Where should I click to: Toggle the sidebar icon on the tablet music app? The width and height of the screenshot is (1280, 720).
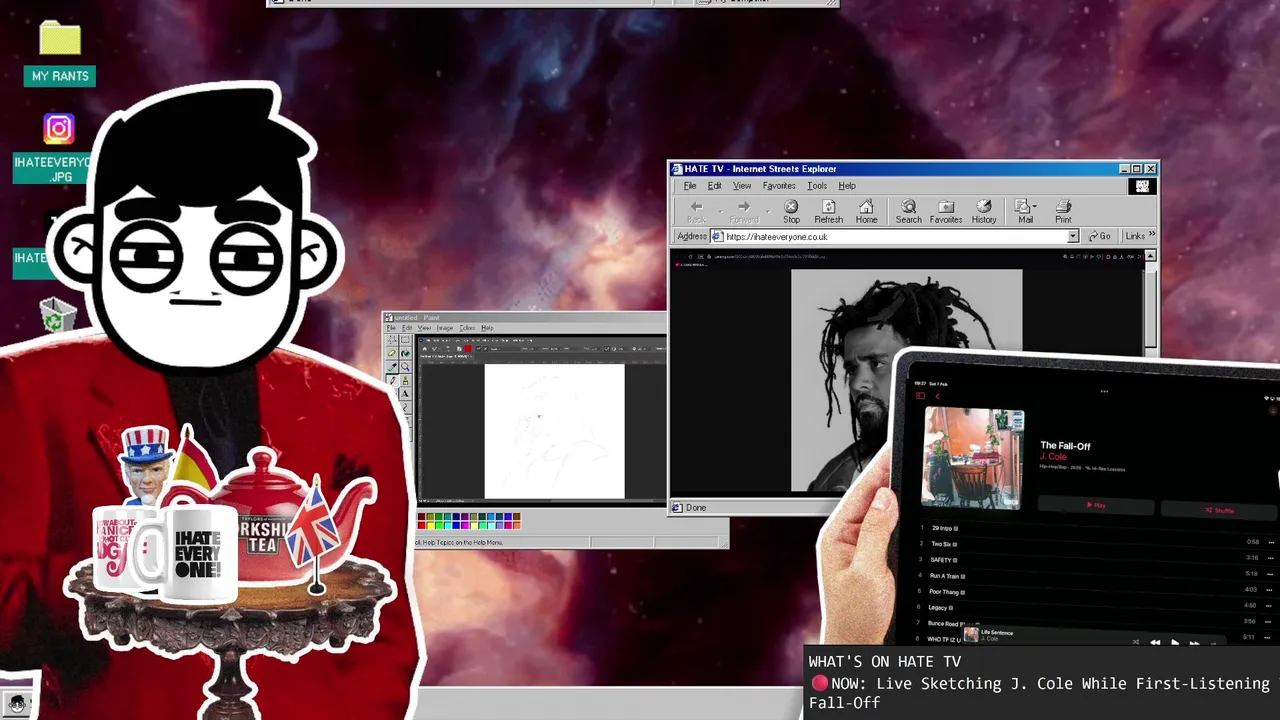point(920,396)
